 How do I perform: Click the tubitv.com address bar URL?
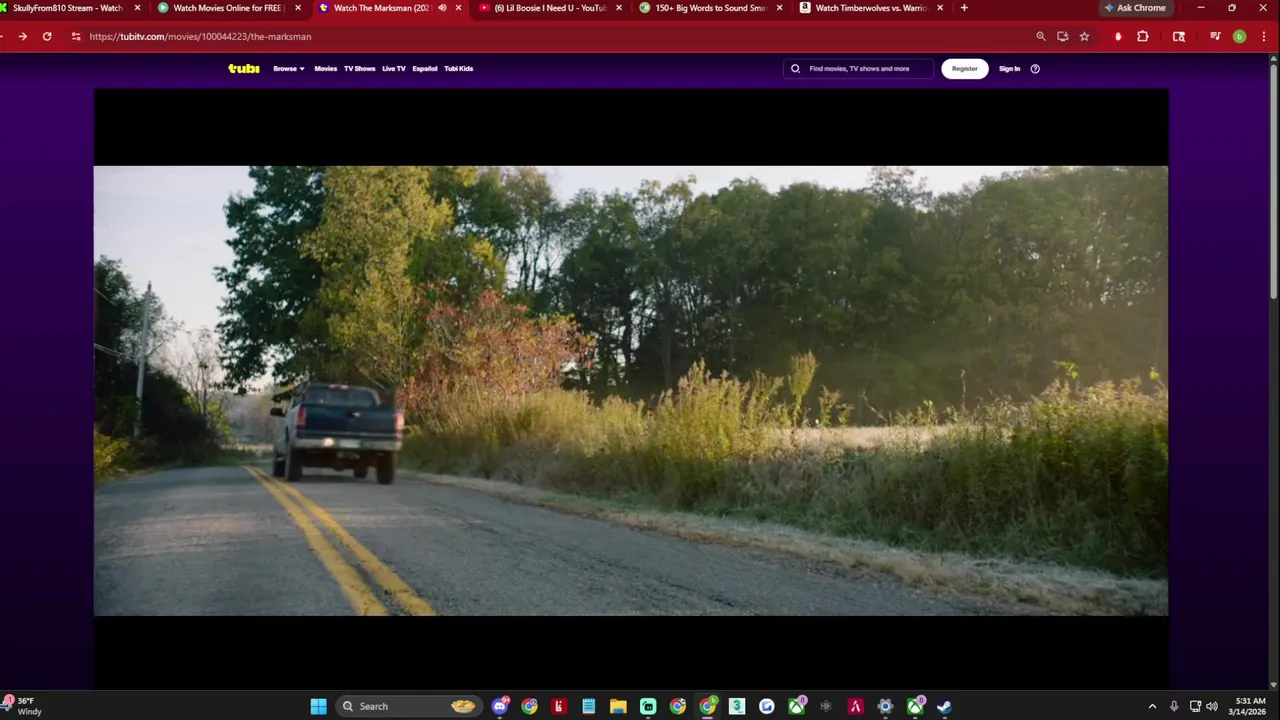[200, 36]
